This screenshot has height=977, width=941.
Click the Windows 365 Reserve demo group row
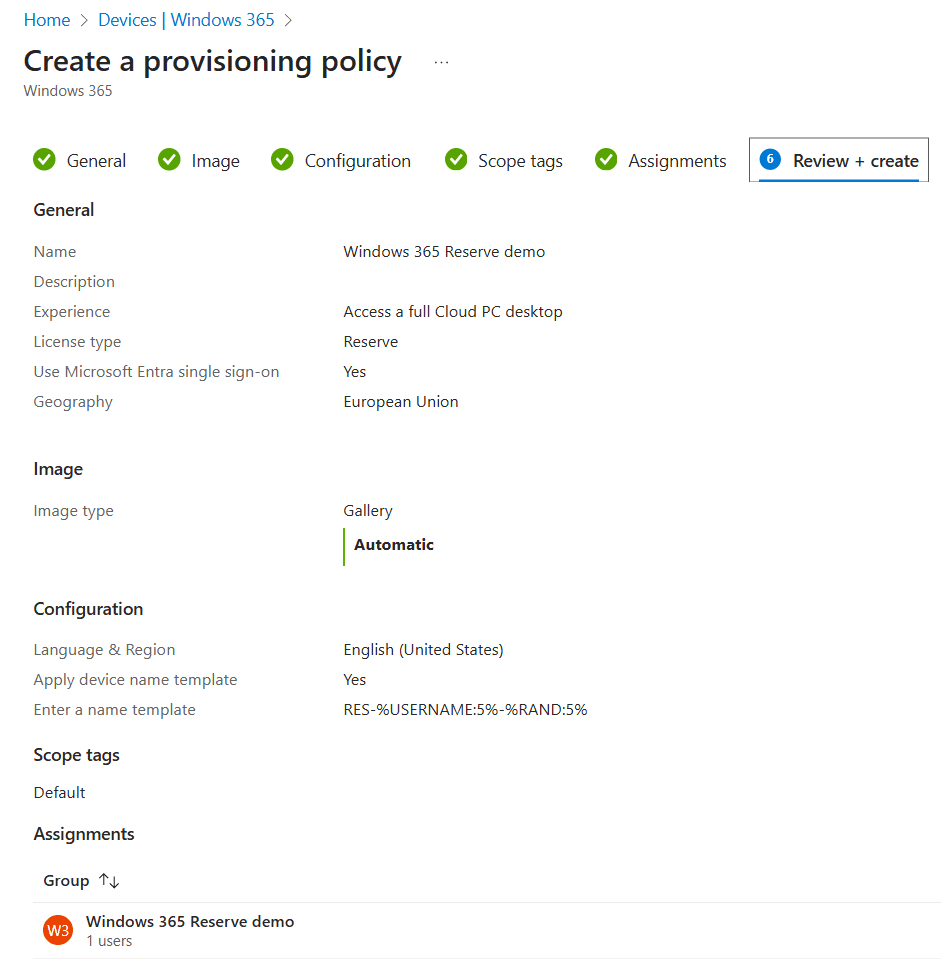(190, 922)
